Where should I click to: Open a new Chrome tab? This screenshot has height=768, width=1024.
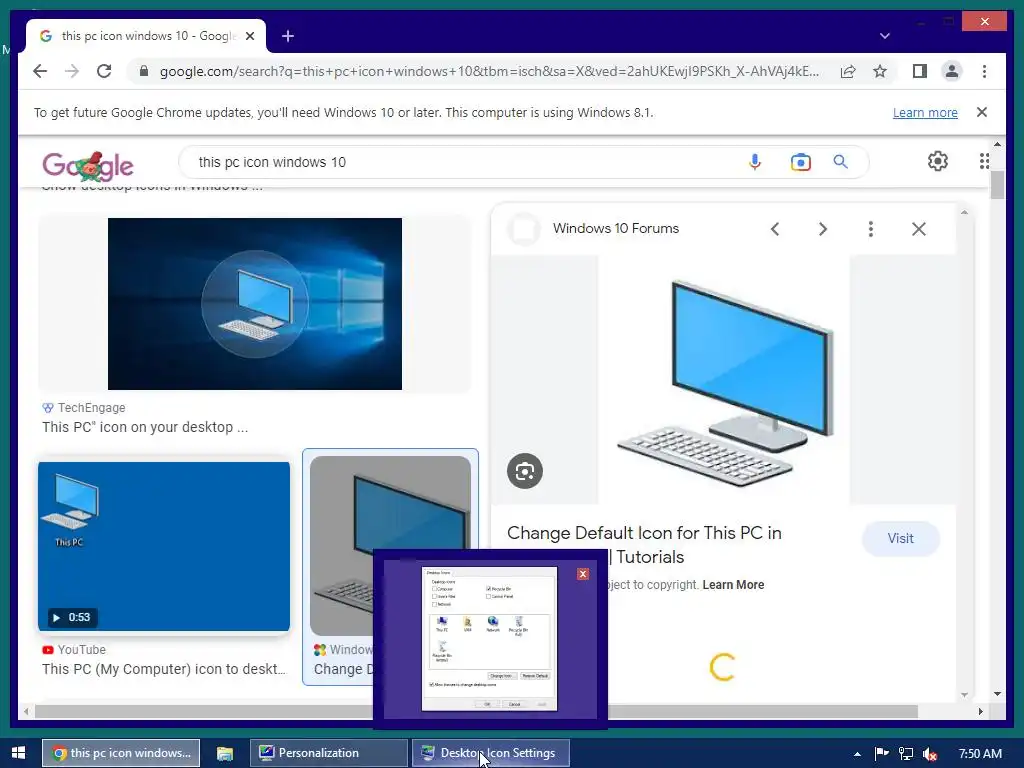[x=287, y=36]
